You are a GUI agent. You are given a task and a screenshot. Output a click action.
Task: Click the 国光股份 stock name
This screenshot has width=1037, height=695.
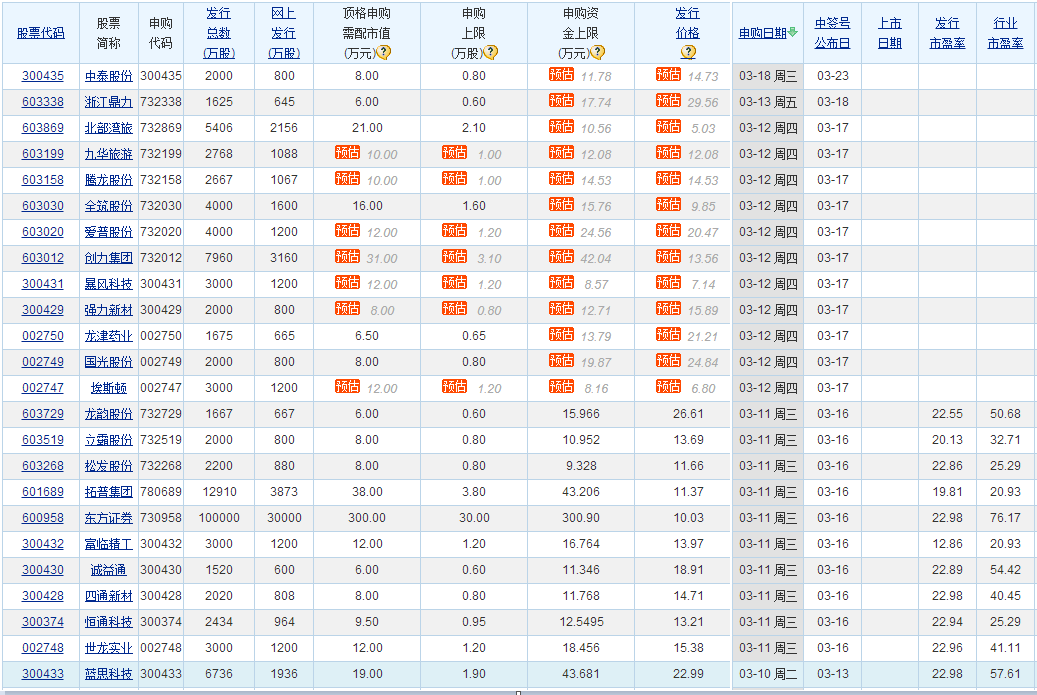point(108,362)
